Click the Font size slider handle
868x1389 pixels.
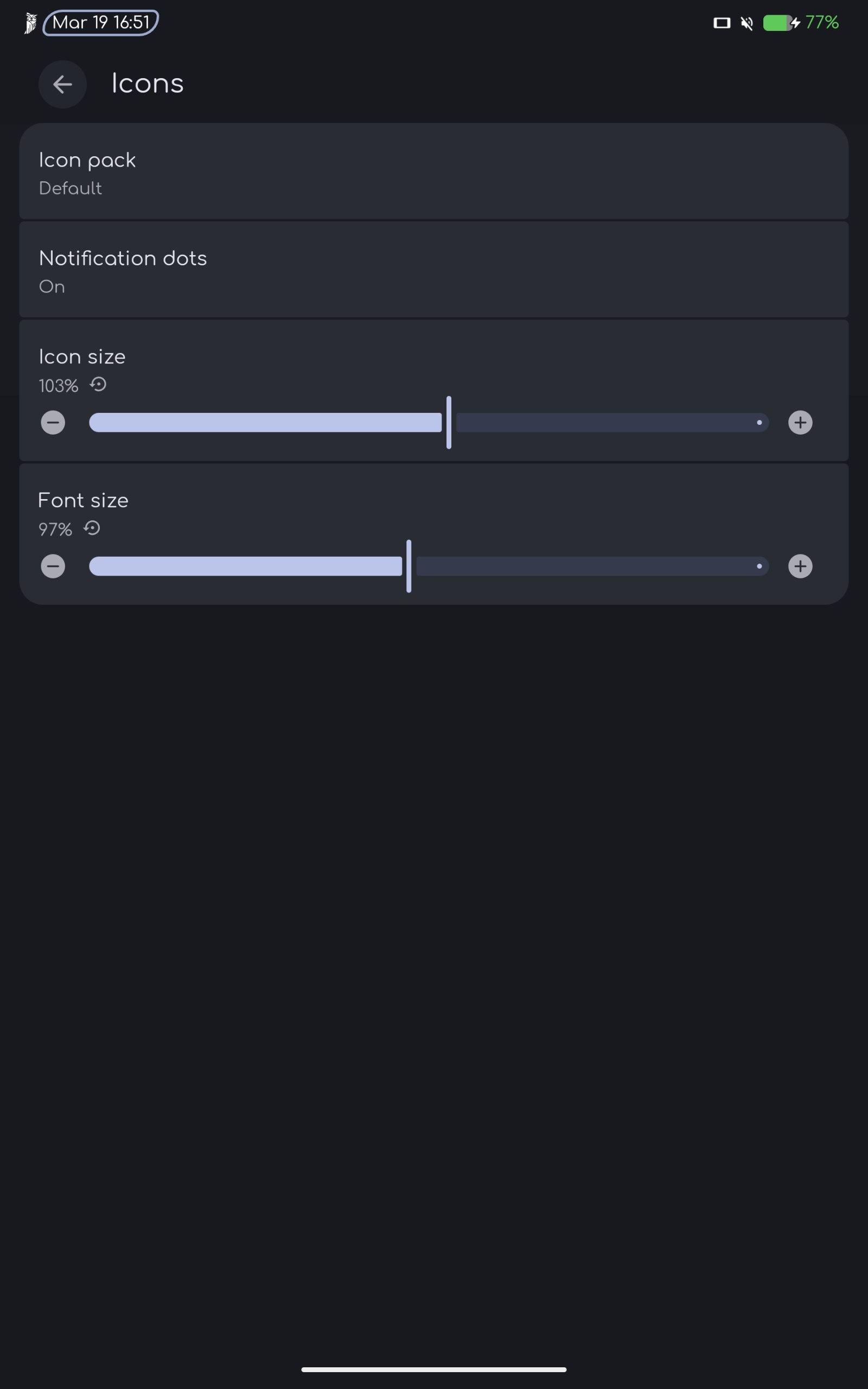pyautogui.click(x=409, y=566)
